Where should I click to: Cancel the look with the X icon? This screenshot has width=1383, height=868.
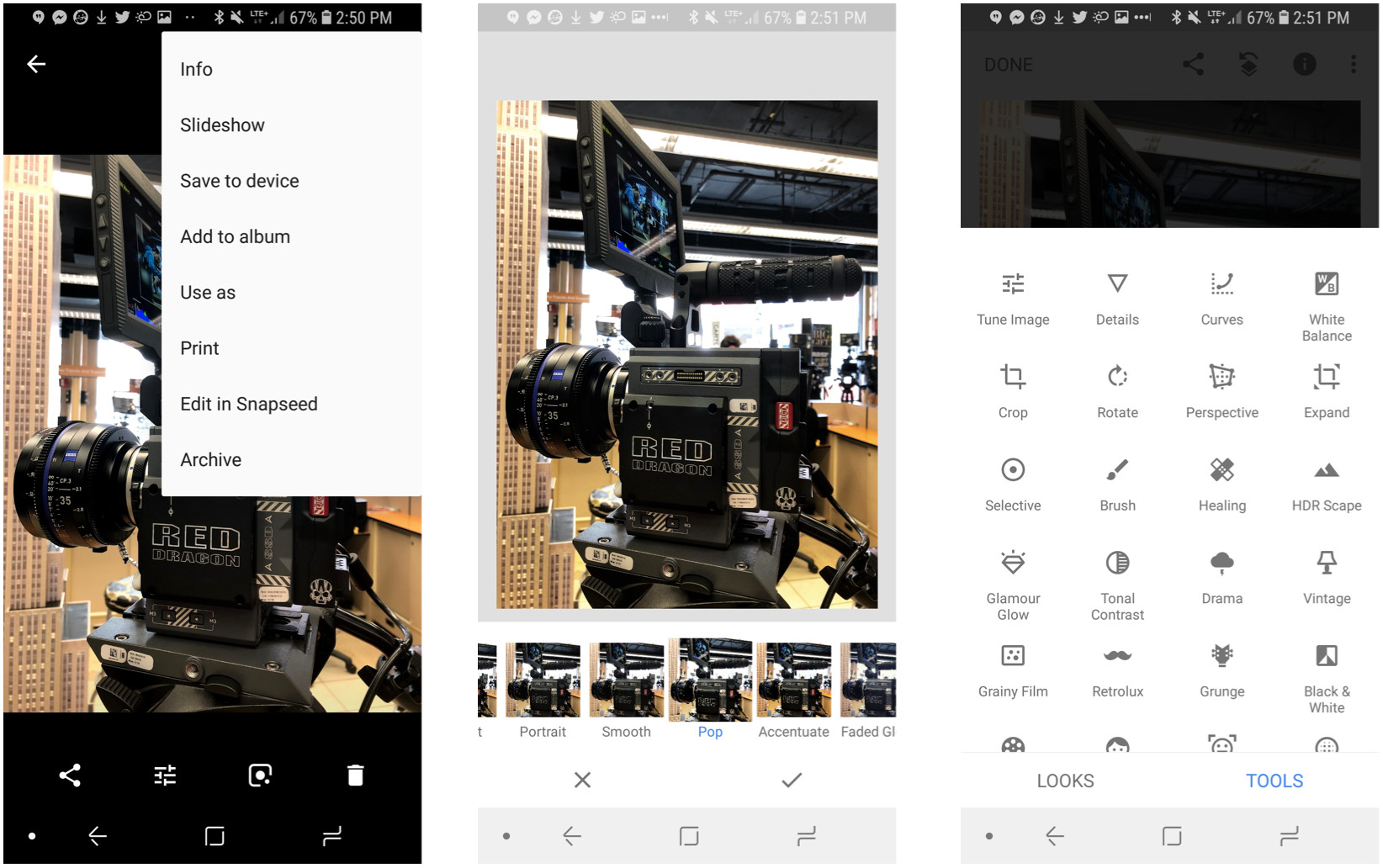pos(582,781)
